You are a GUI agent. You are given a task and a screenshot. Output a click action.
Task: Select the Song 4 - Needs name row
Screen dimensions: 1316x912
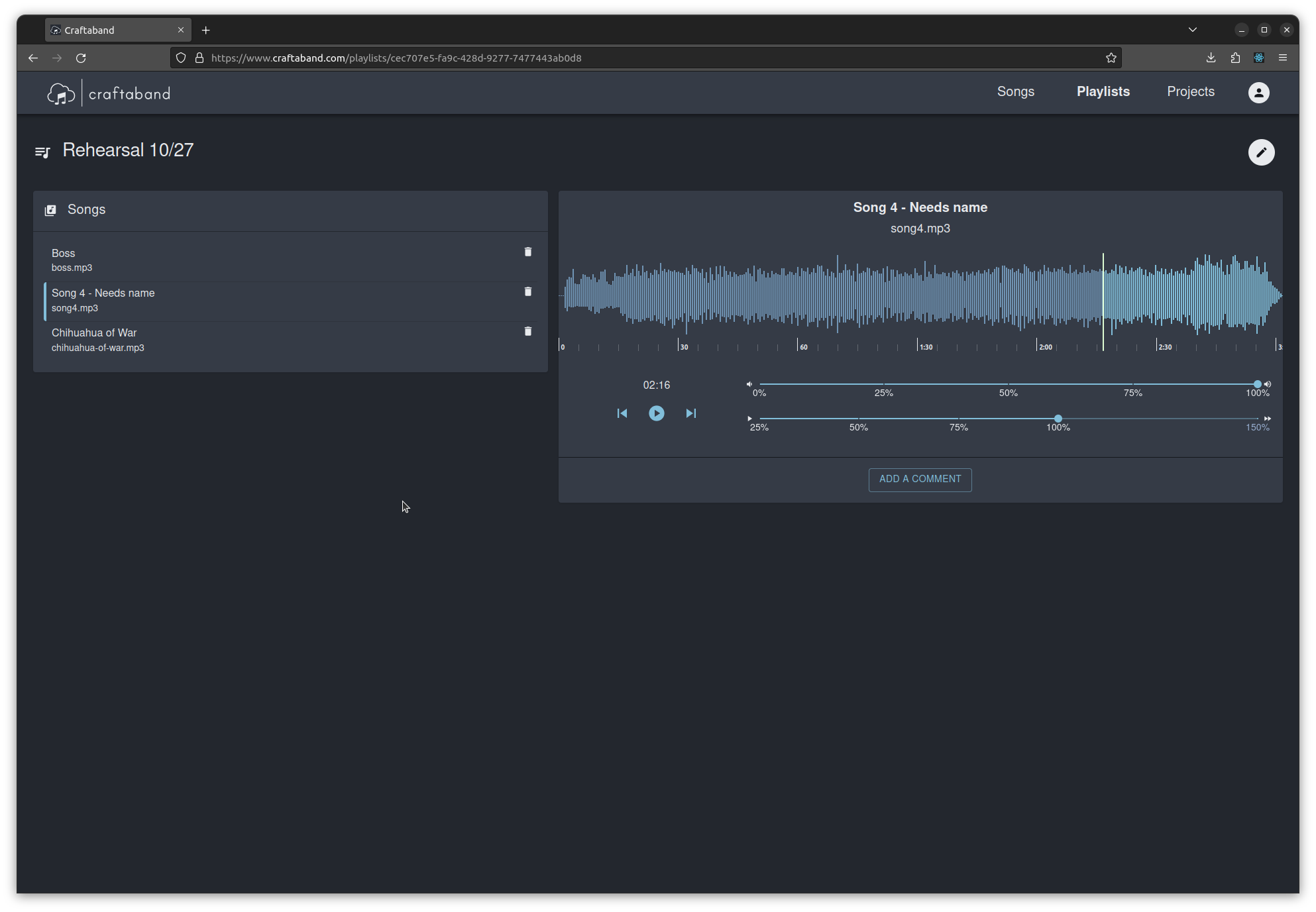pyautogui.click(x=292, y=300)
